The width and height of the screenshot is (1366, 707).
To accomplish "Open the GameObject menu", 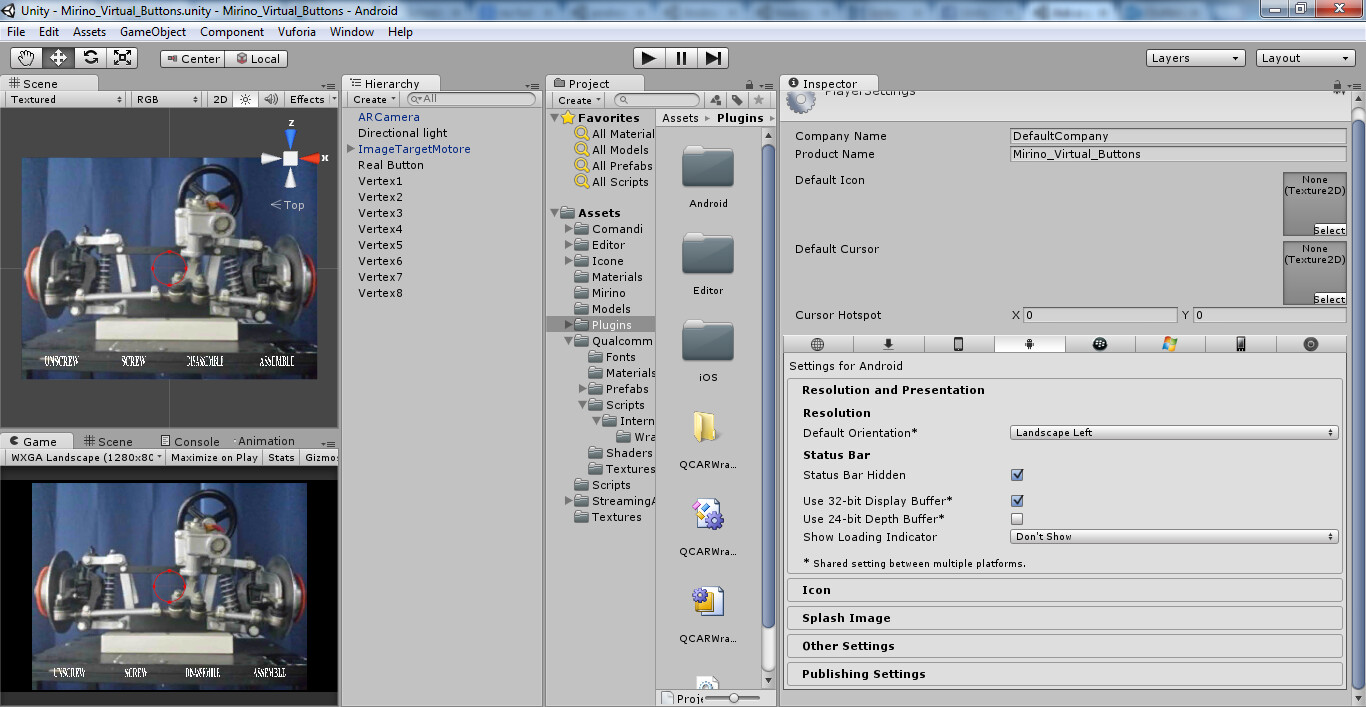I will tap(152, 31).
